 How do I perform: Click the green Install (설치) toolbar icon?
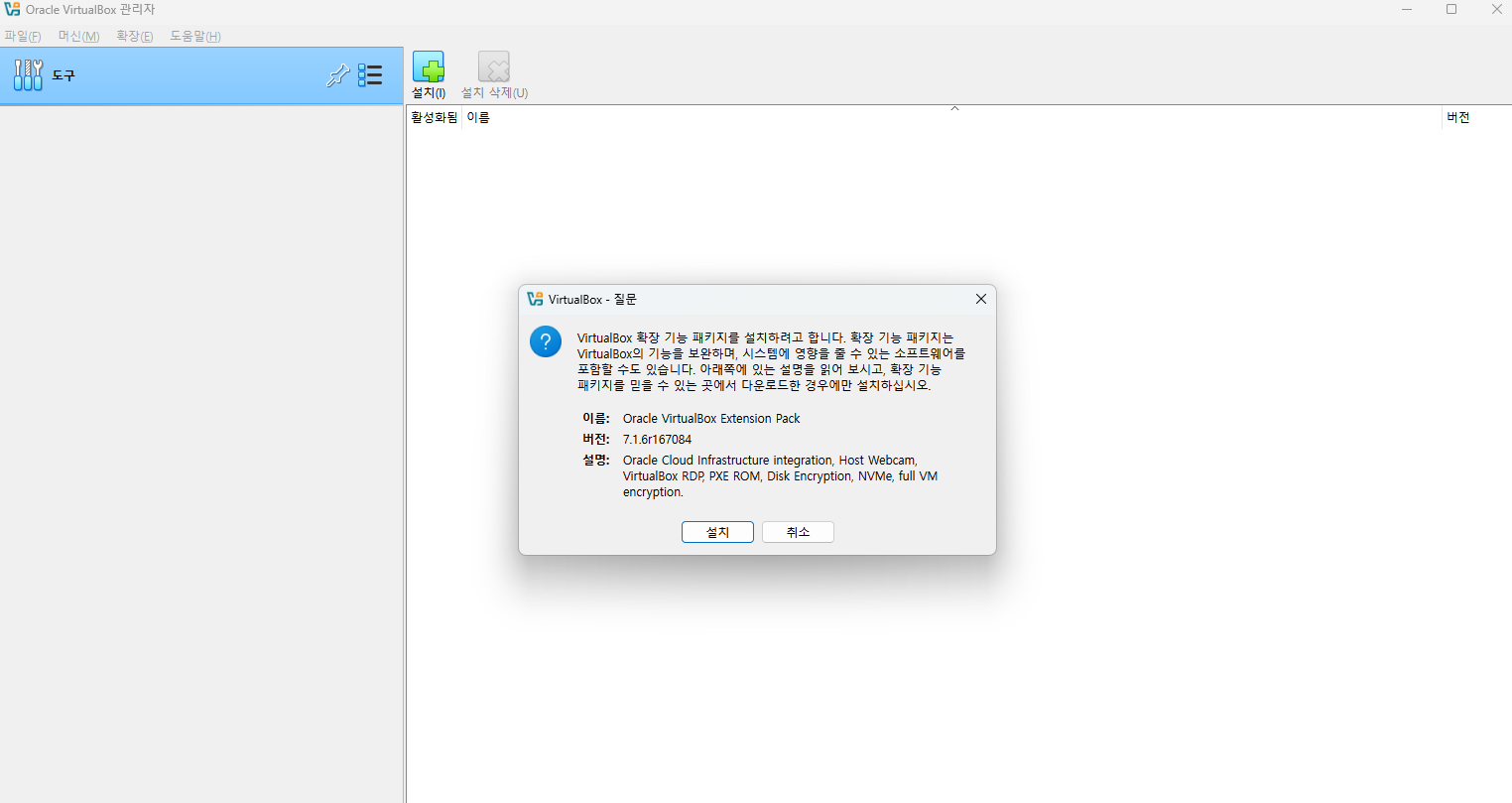point(429,67)
